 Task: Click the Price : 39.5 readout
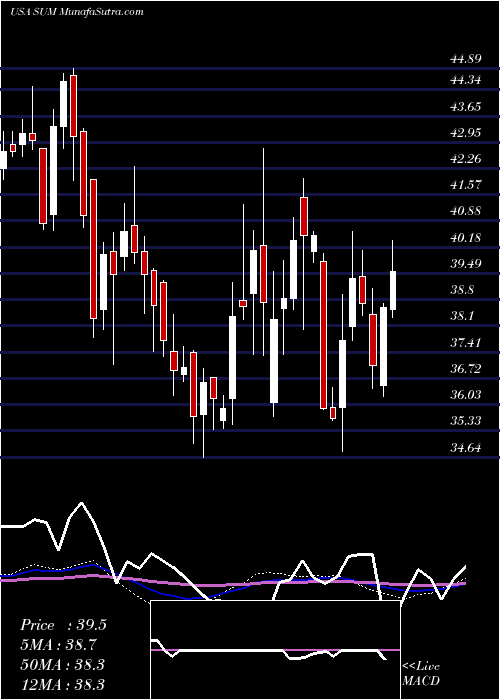(63, 625)
